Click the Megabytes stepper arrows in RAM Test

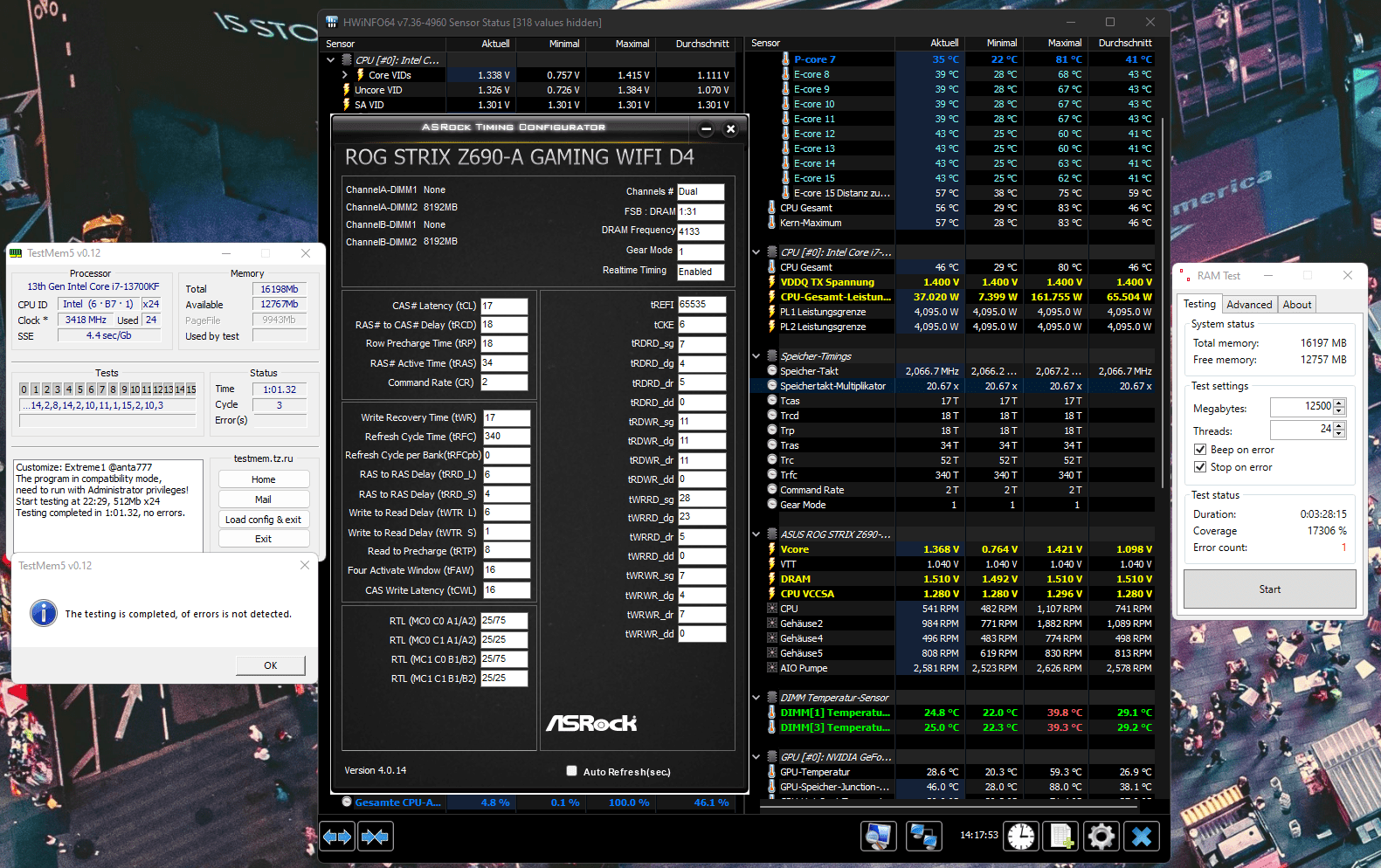(x=1340, y=407)
